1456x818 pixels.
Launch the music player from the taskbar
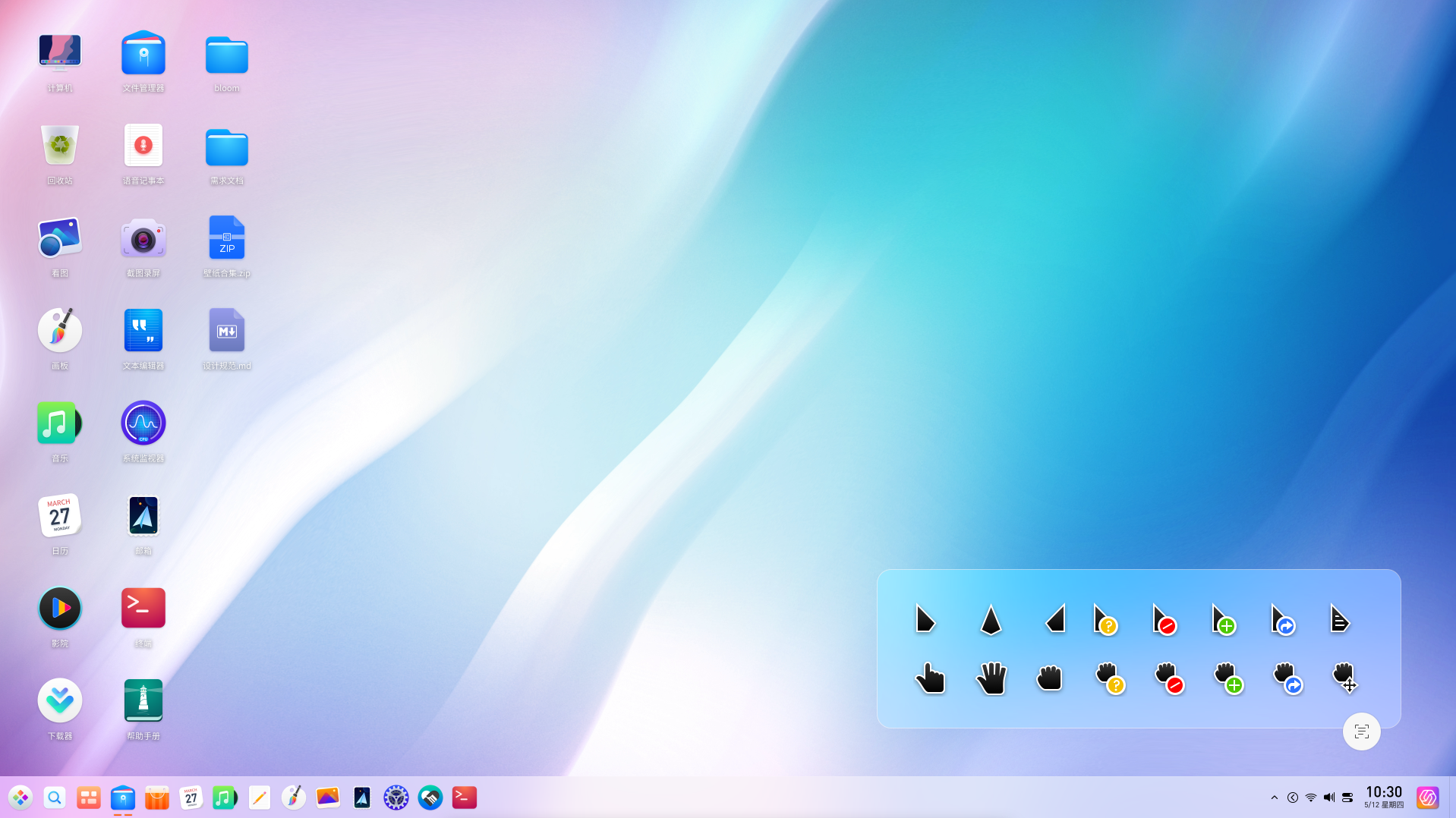(x=225, y=798)
